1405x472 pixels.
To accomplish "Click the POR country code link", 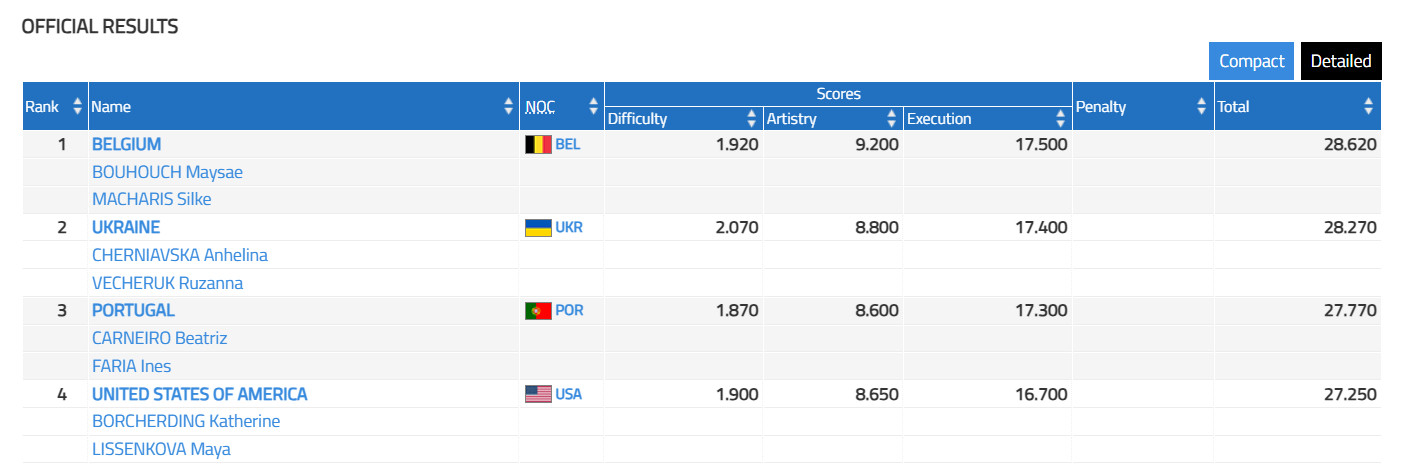I will click(569, 311).
